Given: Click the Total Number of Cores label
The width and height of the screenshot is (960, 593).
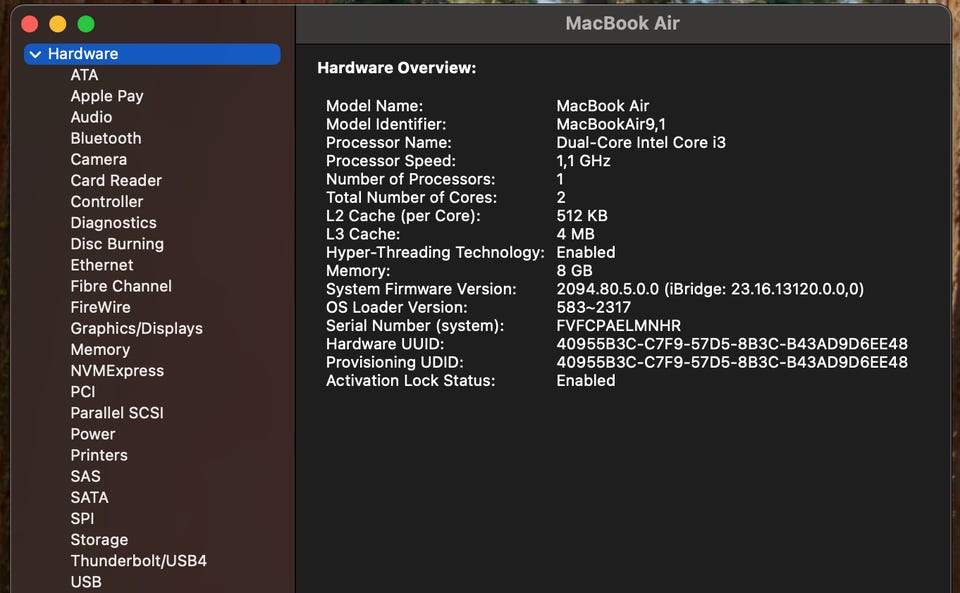Looking at the screenshot, I should coord(411,198).
